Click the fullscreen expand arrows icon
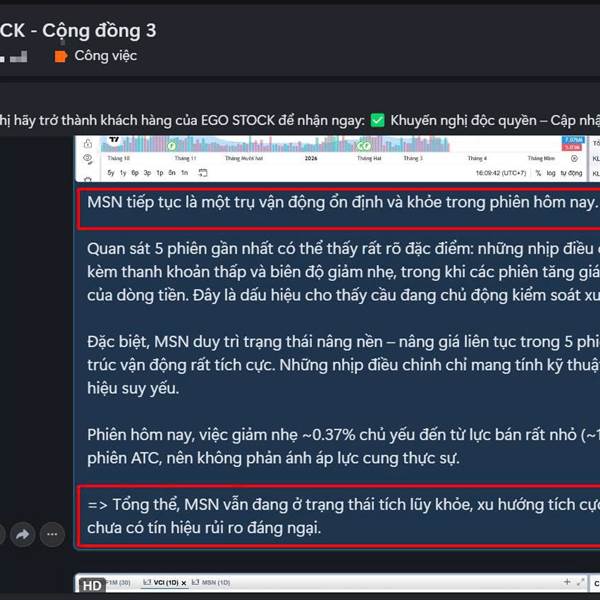Screen dimensions: 600x600 tap(580, 582)
